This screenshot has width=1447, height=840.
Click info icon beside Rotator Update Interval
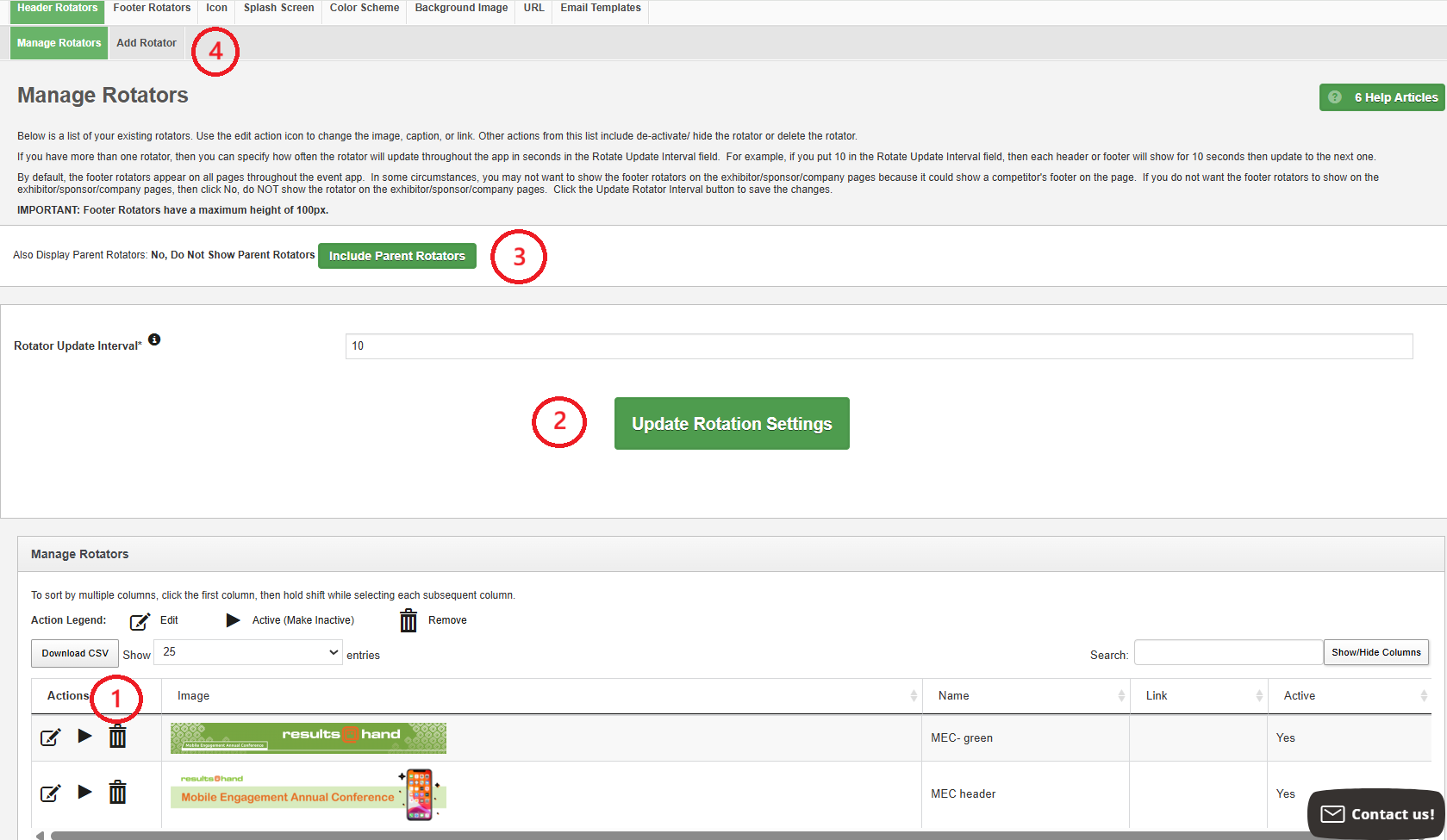click(x=154, y=339)
